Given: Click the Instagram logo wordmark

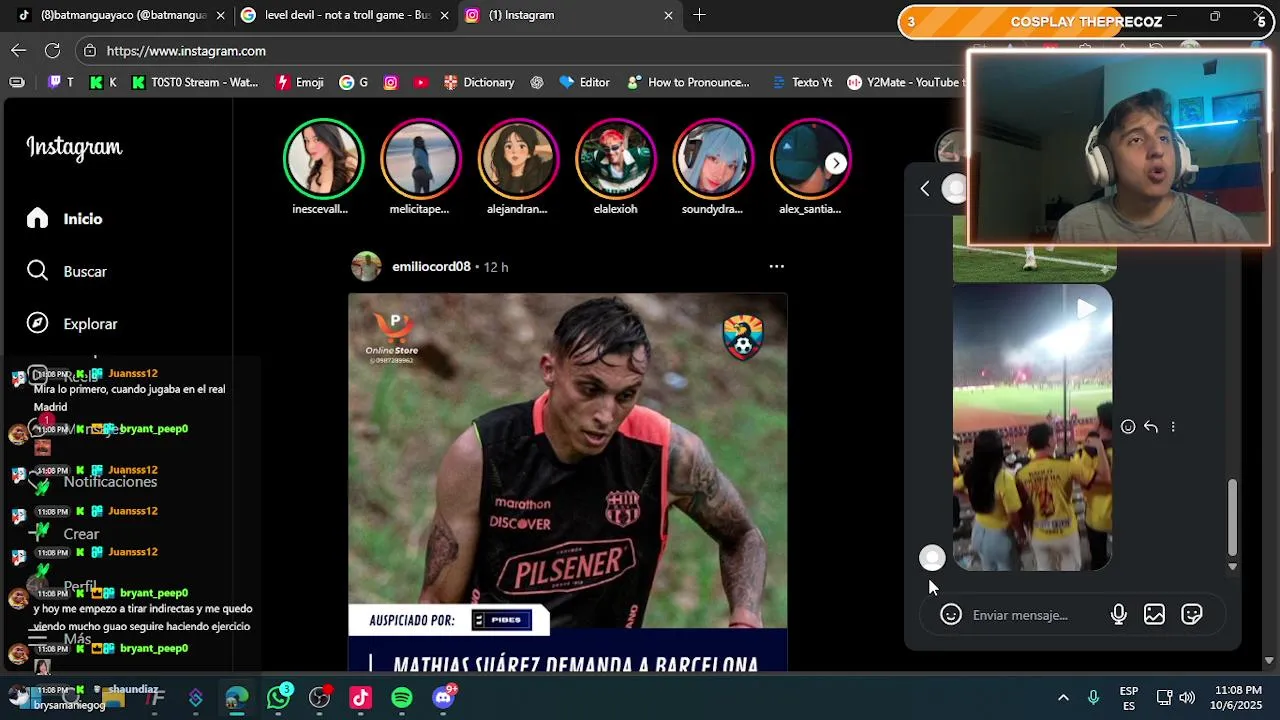Looking at the screenshot, I should (x=74, y=148).
